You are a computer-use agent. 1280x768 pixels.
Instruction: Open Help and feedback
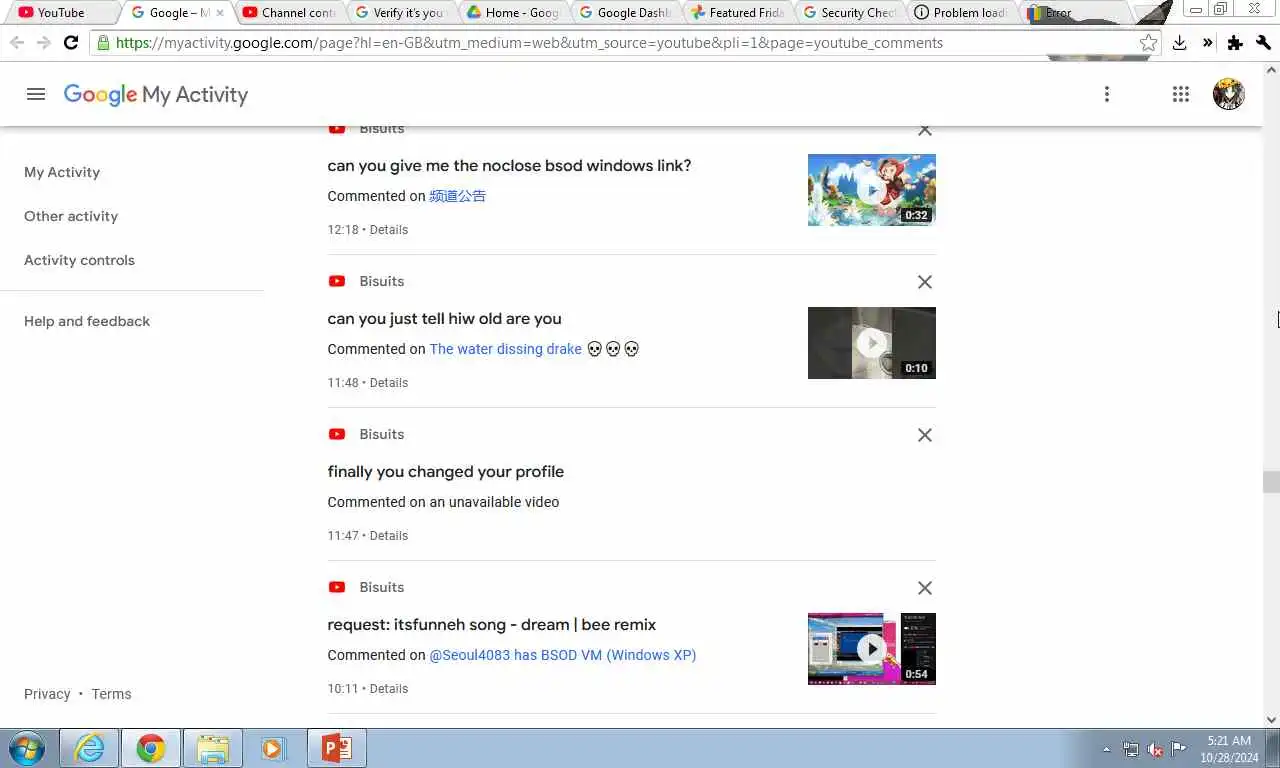pos(87,321)
